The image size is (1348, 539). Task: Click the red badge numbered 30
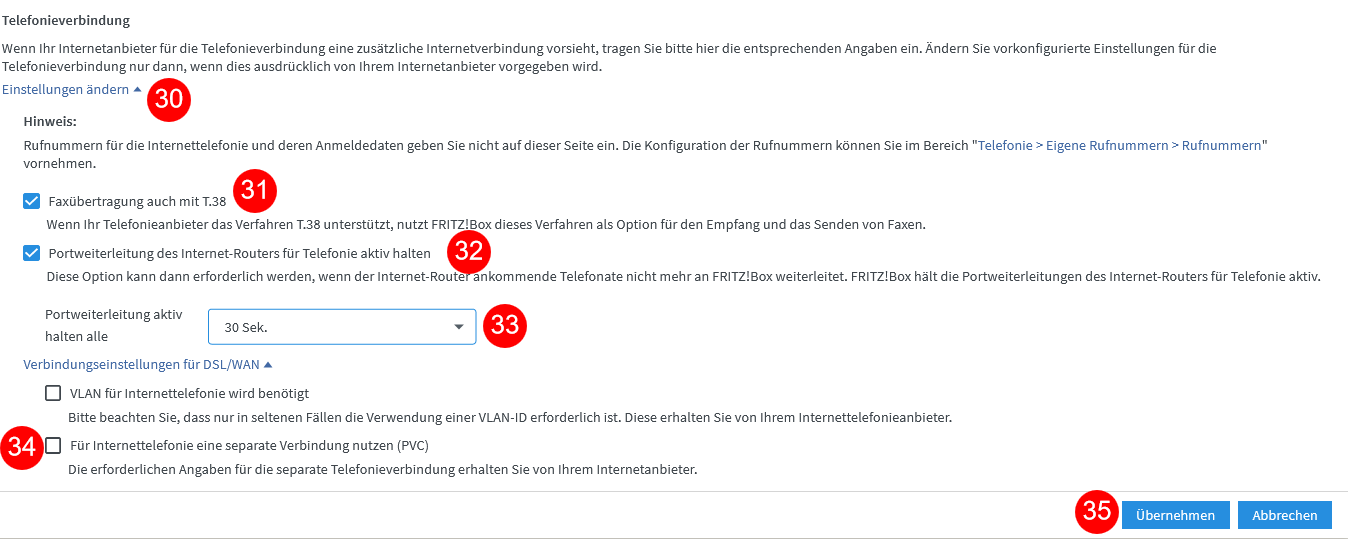(x=169, y=100)
